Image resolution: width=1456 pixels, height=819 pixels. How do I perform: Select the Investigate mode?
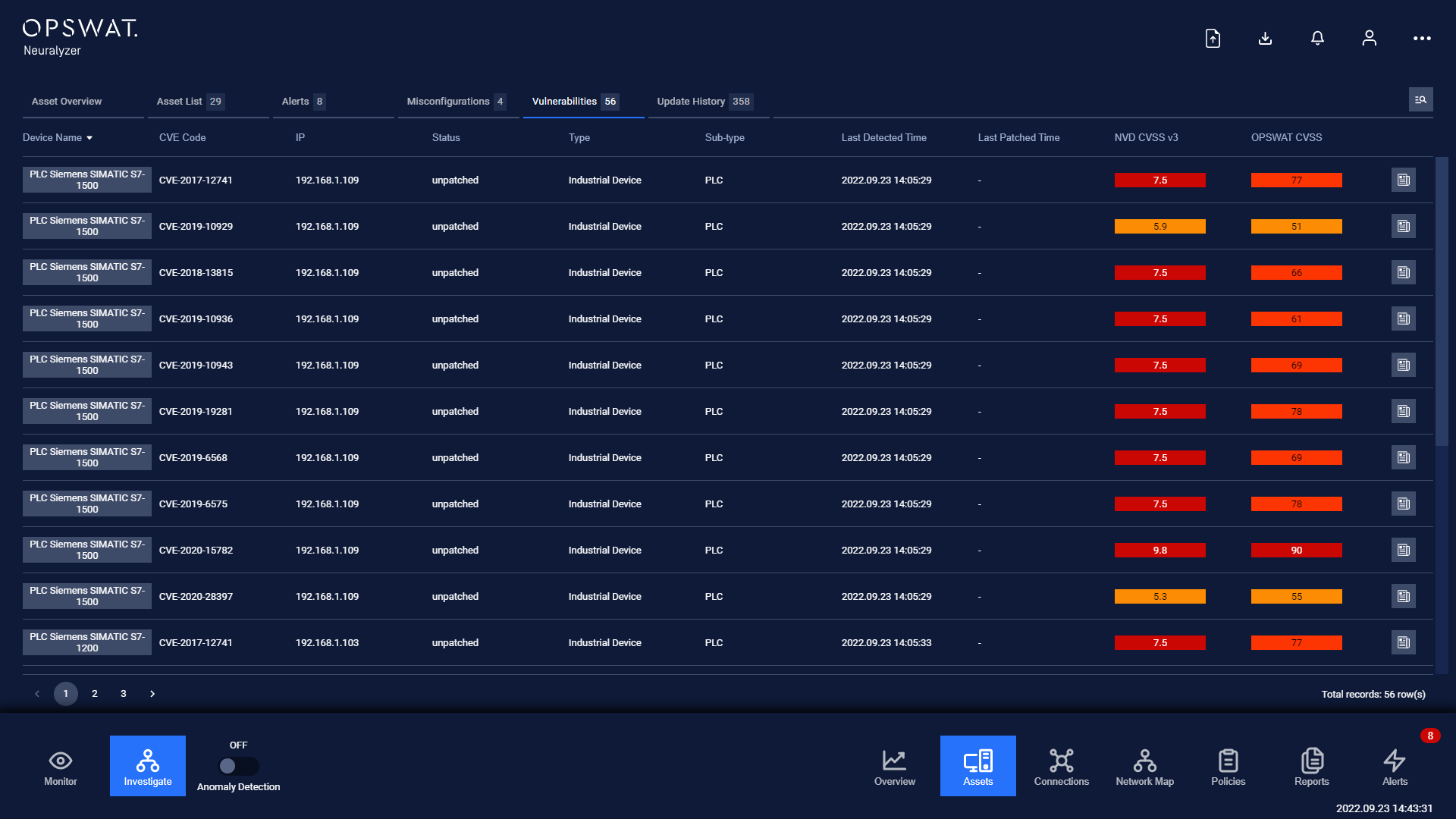(x=148, y=766)
